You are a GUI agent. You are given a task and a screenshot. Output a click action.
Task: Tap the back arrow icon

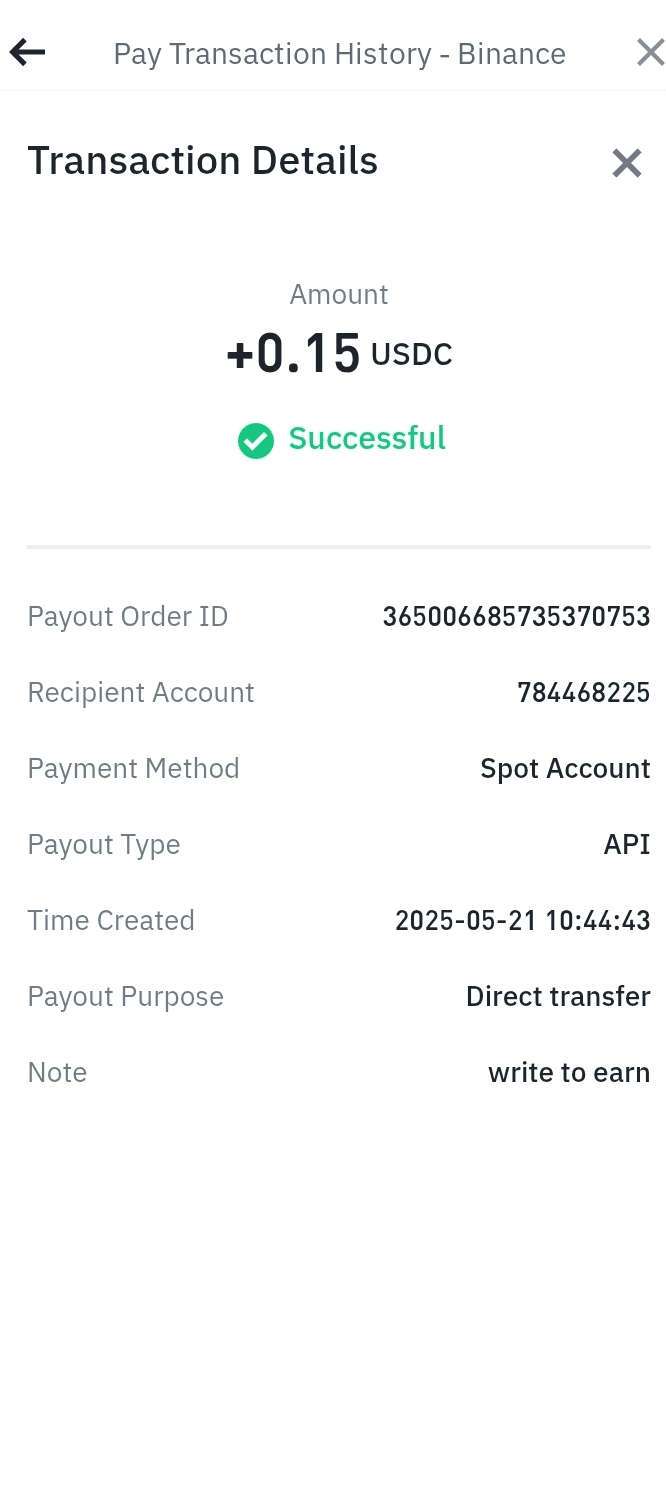[27, 52]
